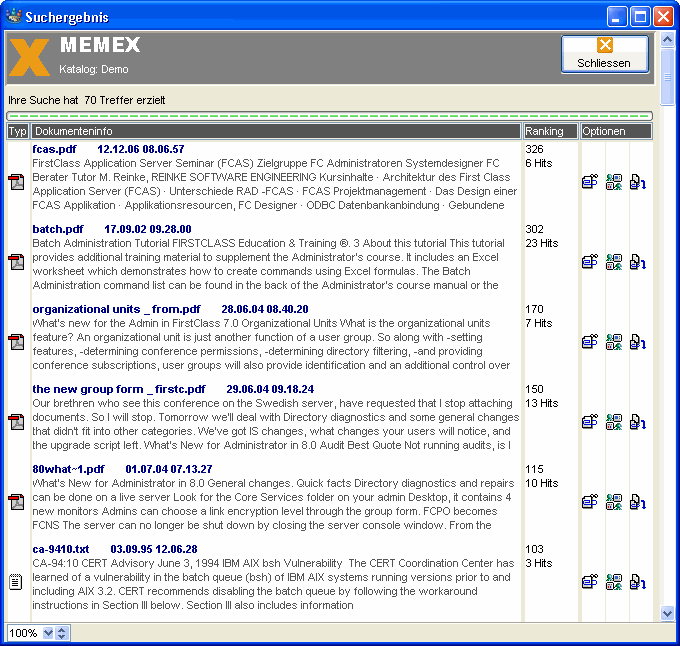Click the scrollbar up arrow
This screenshot has height=646, width=680.
coord(667,40)
